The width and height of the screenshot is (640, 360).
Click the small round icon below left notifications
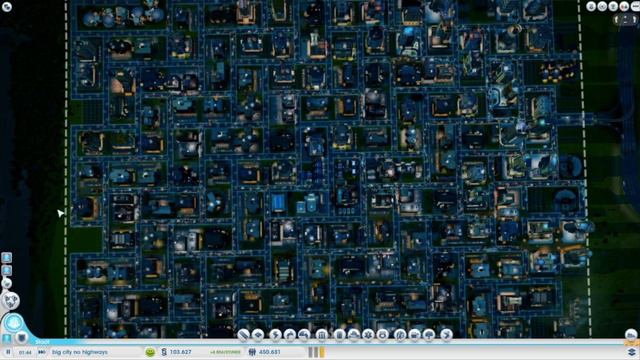tap(7, 283)
